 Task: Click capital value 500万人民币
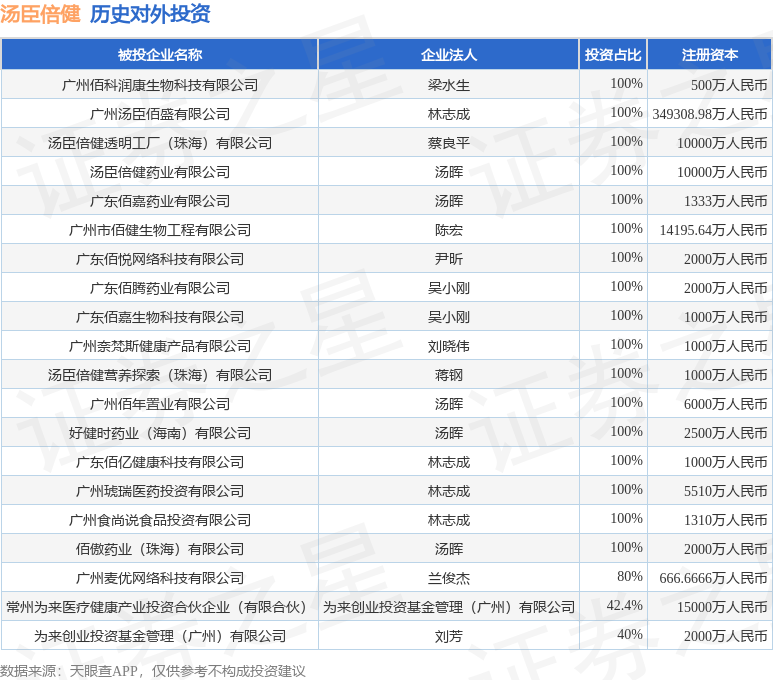tap(729, 85)
